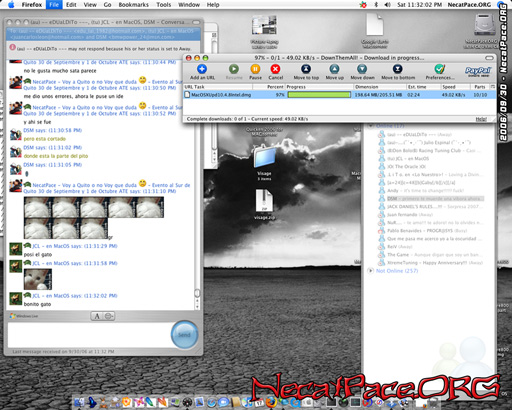The width and height of the screenshot is (512, 410).
Task: Open DownThemAll Preferences
Action: coord(440,69)
